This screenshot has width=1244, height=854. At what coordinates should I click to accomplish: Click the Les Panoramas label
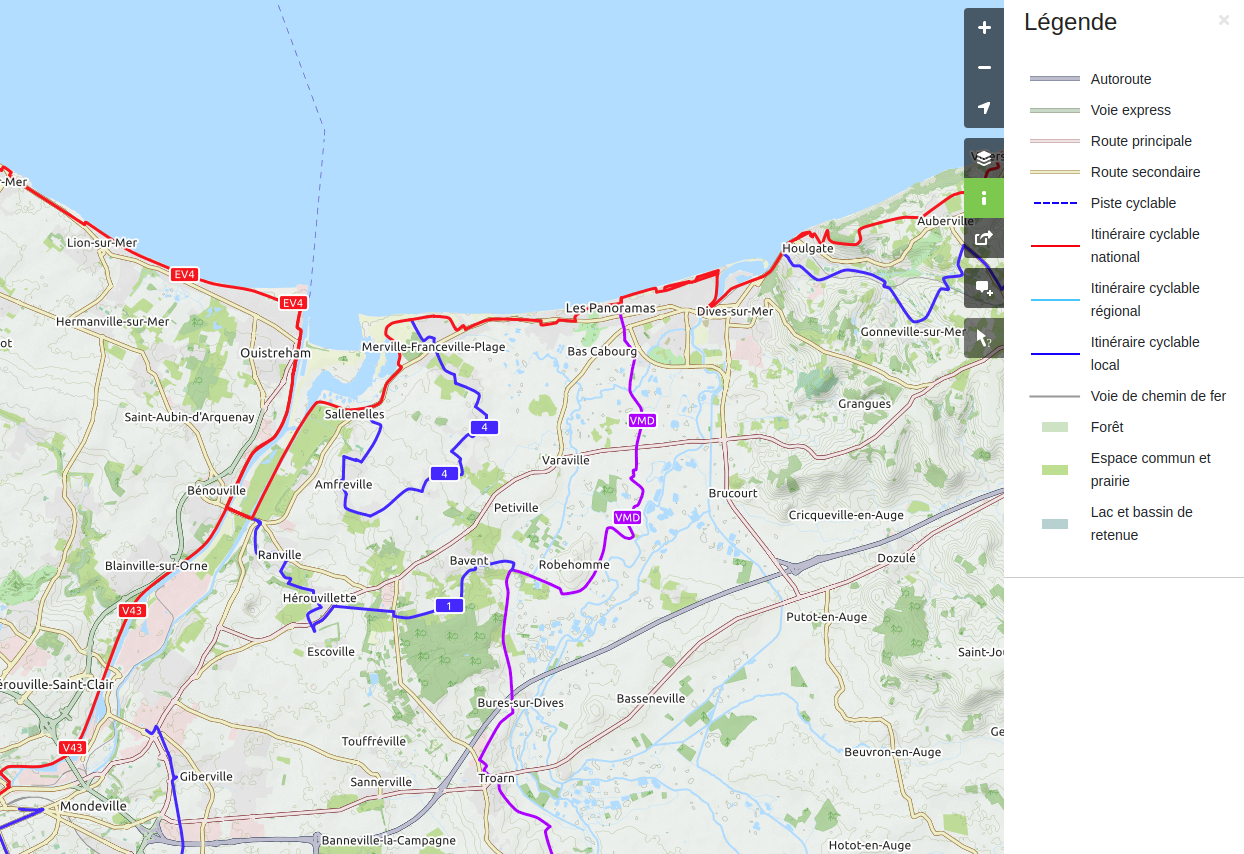tap(611, 308)
